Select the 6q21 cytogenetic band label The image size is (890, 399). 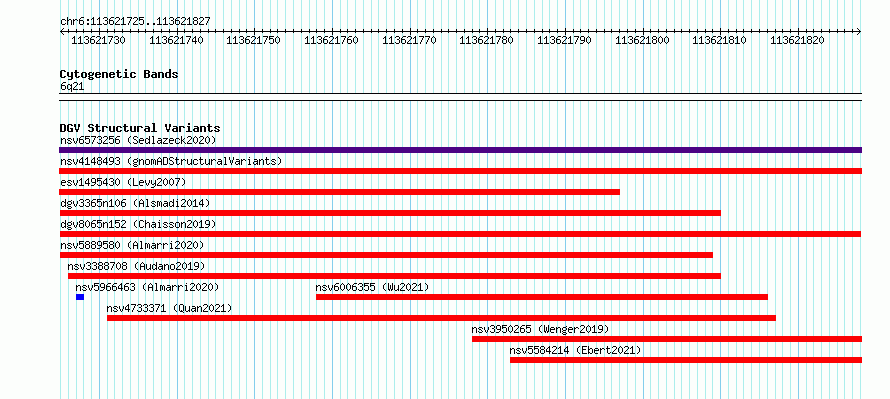point(72,86)
